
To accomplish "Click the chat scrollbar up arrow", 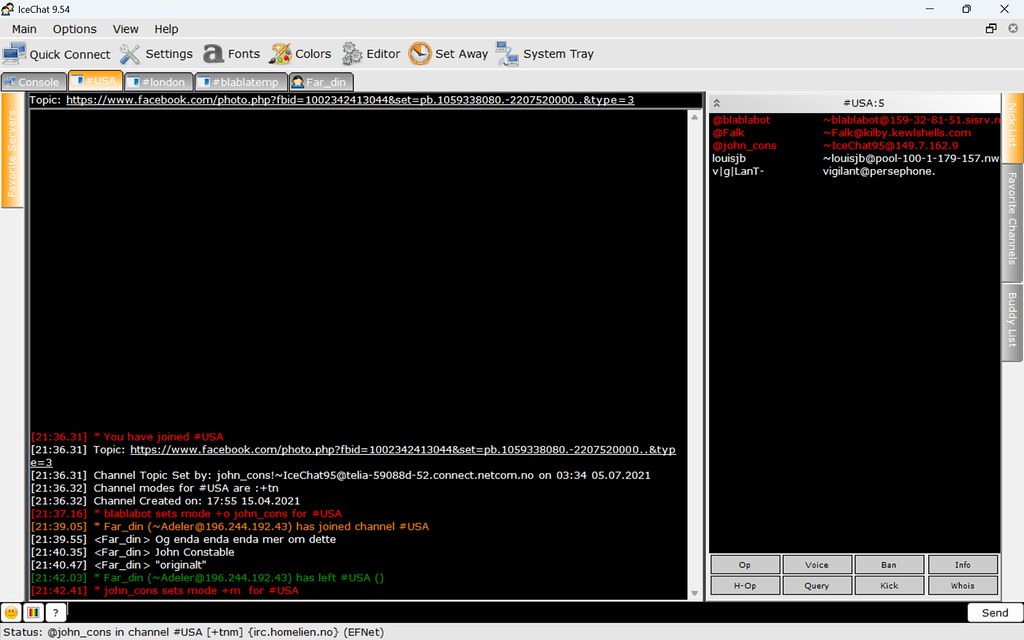I will pos(694,117).
